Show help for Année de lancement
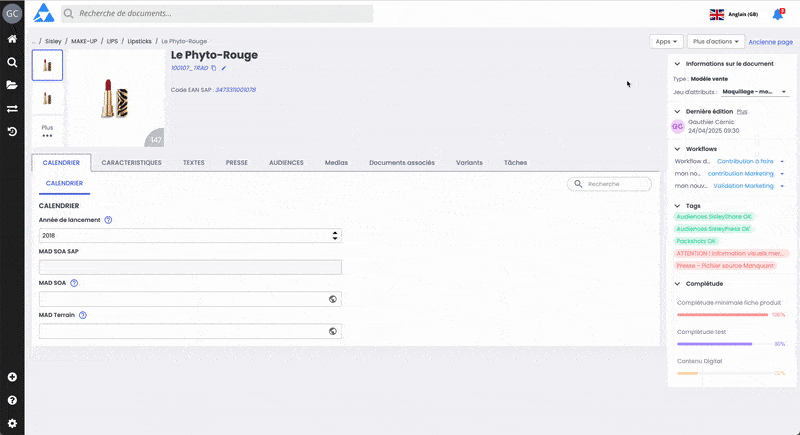This screenshot has height=435, width=800. (x=108, y=220)
